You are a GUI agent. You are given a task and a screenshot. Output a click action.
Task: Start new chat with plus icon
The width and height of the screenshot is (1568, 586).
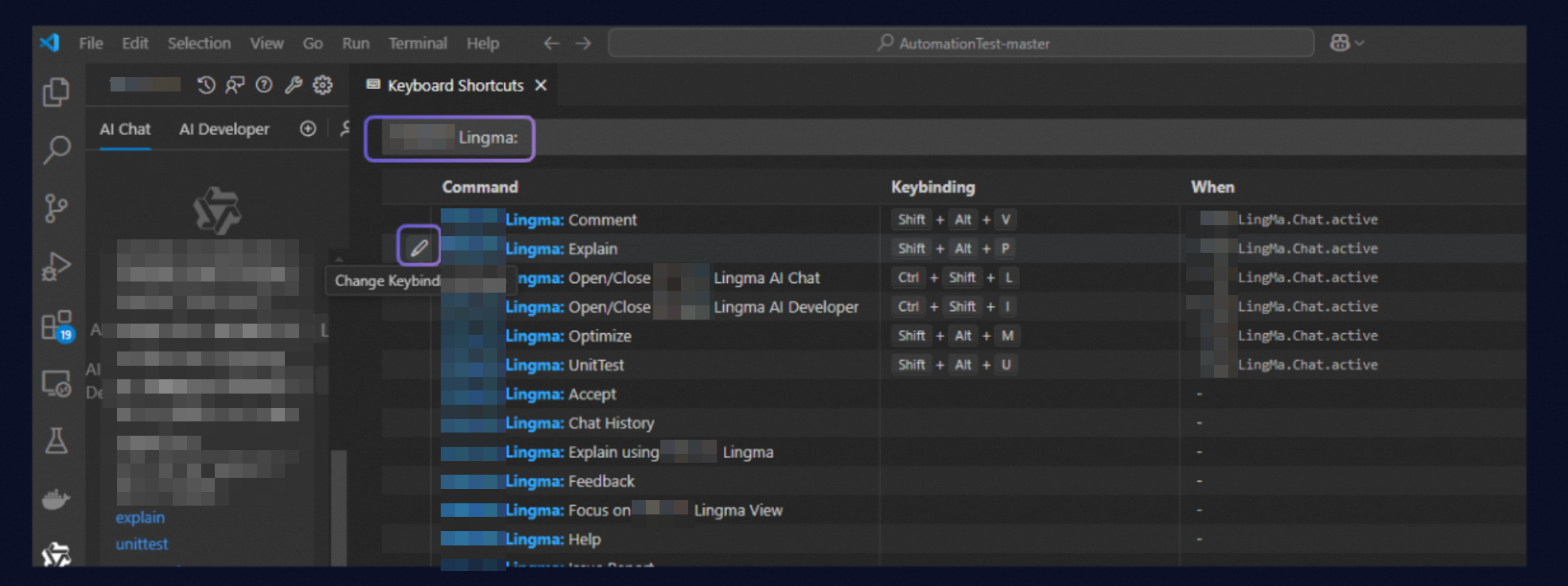tap(308, 129)
